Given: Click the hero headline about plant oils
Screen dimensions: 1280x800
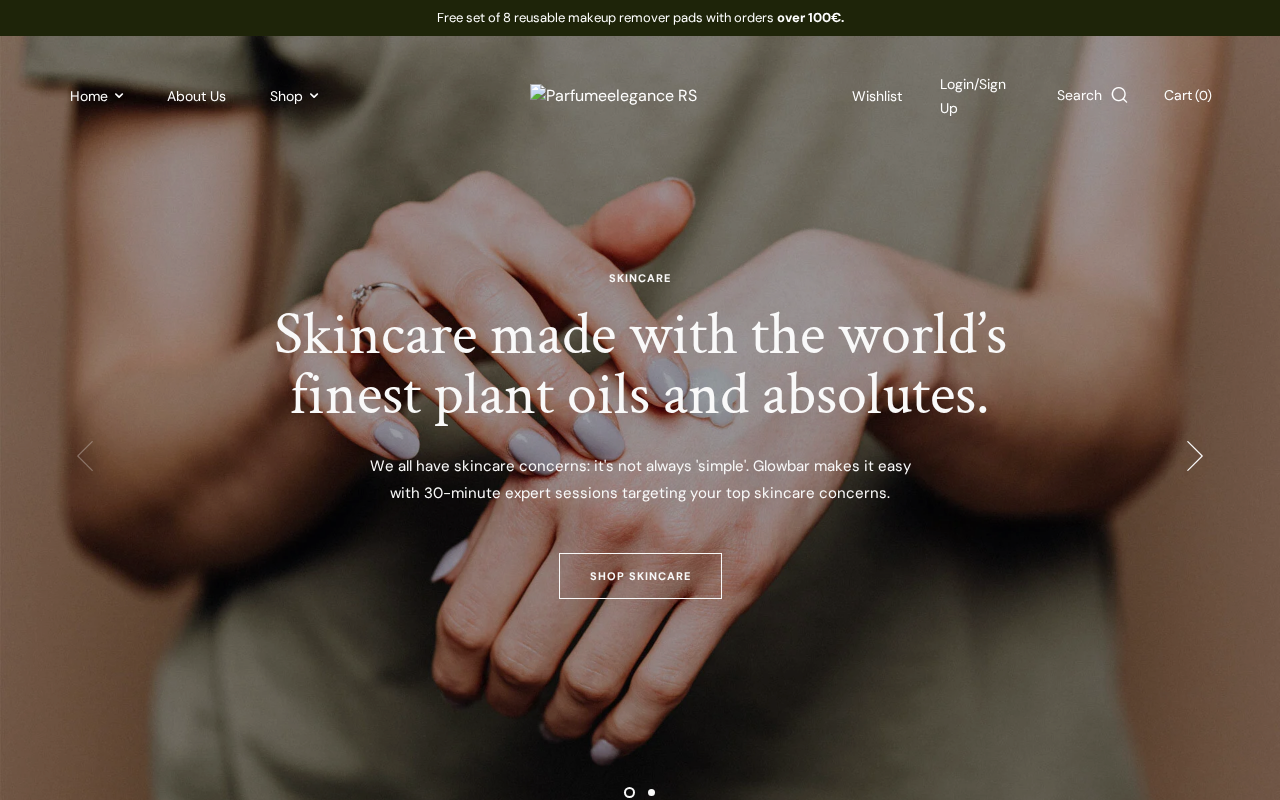Looking at the screenshot, I should 640,364.
